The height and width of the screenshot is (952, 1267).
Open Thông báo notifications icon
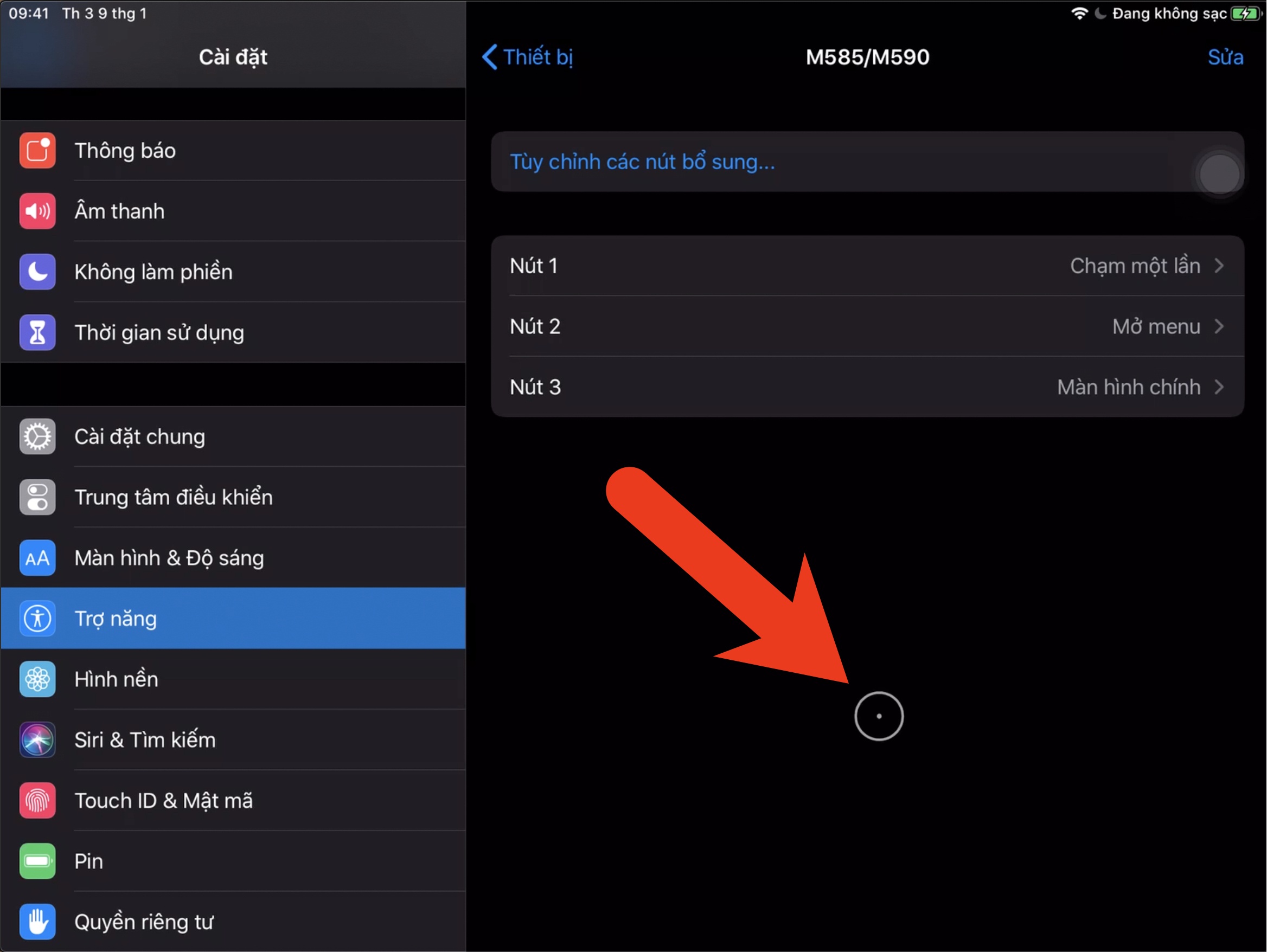coord(37,151)
